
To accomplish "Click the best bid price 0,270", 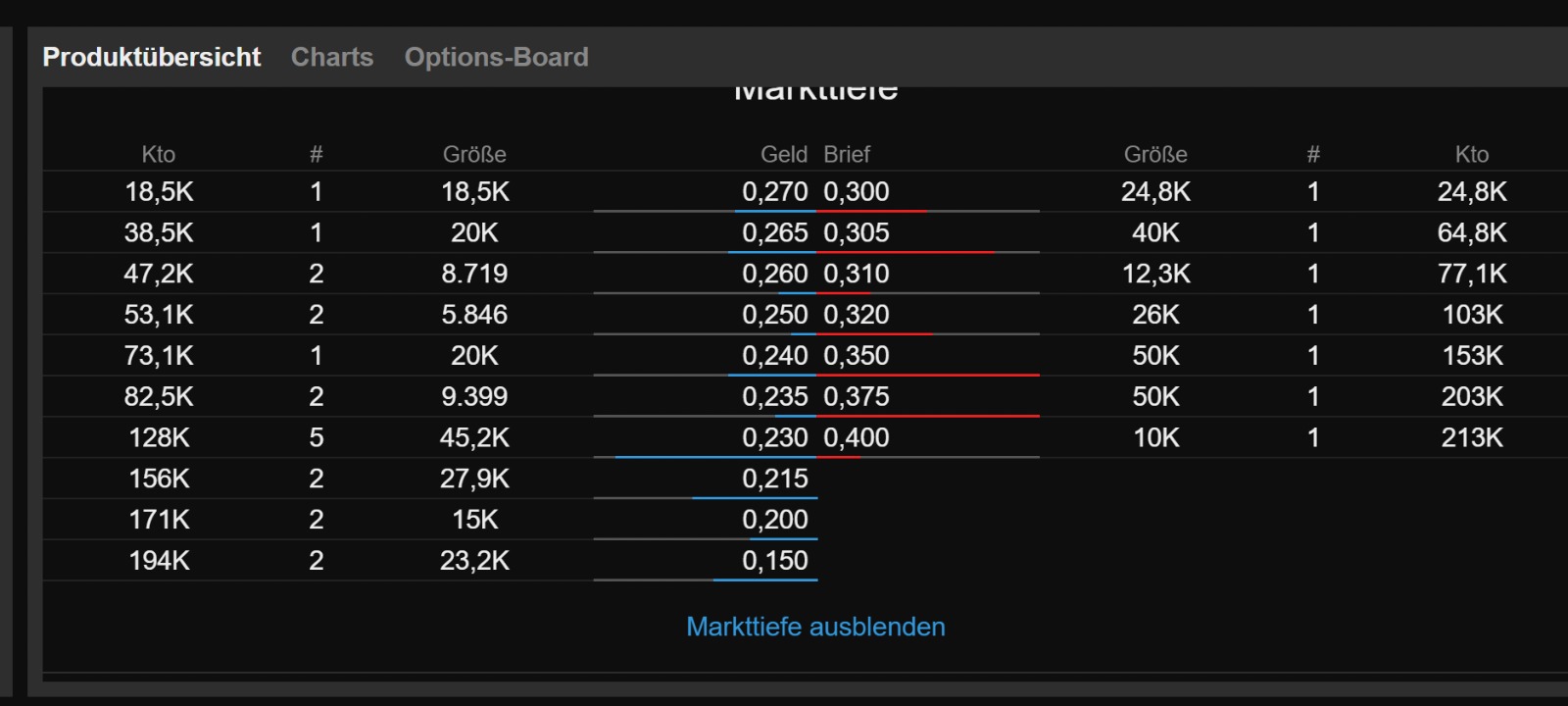I will 774,191.
